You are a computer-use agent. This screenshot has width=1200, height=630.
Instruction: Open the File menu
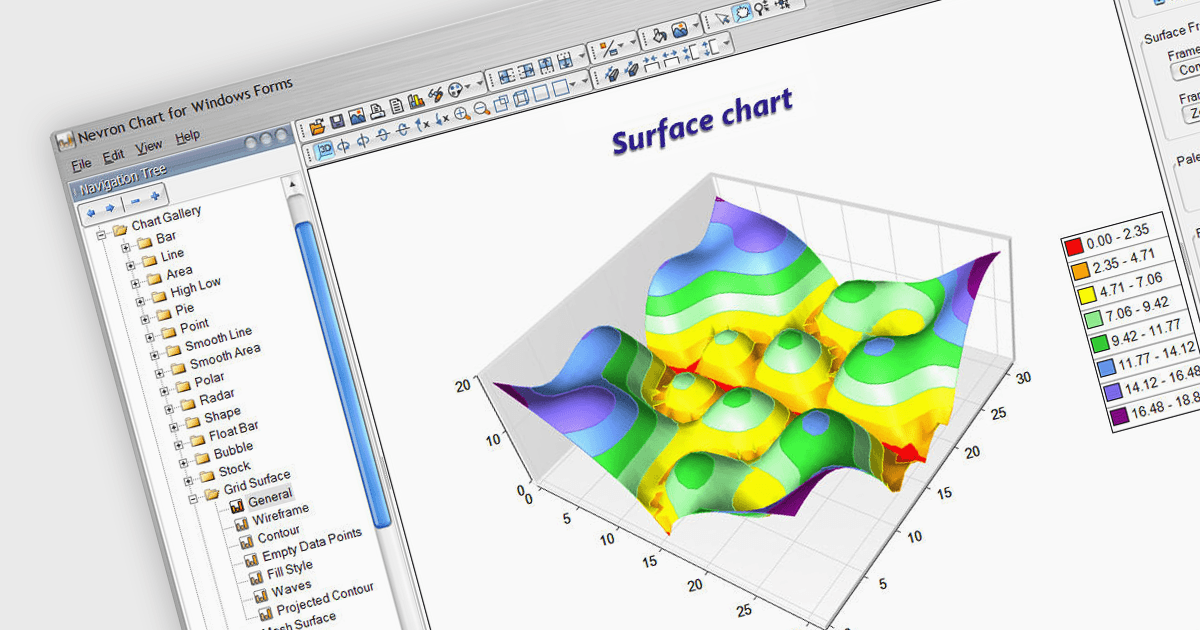[x=81, y=164]
